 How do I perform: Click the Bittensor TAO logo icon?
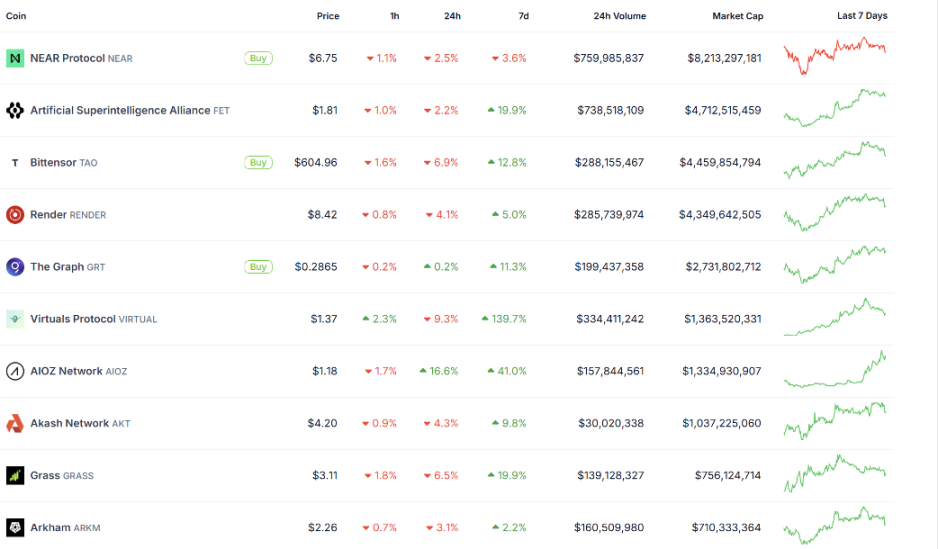[15, 163]
